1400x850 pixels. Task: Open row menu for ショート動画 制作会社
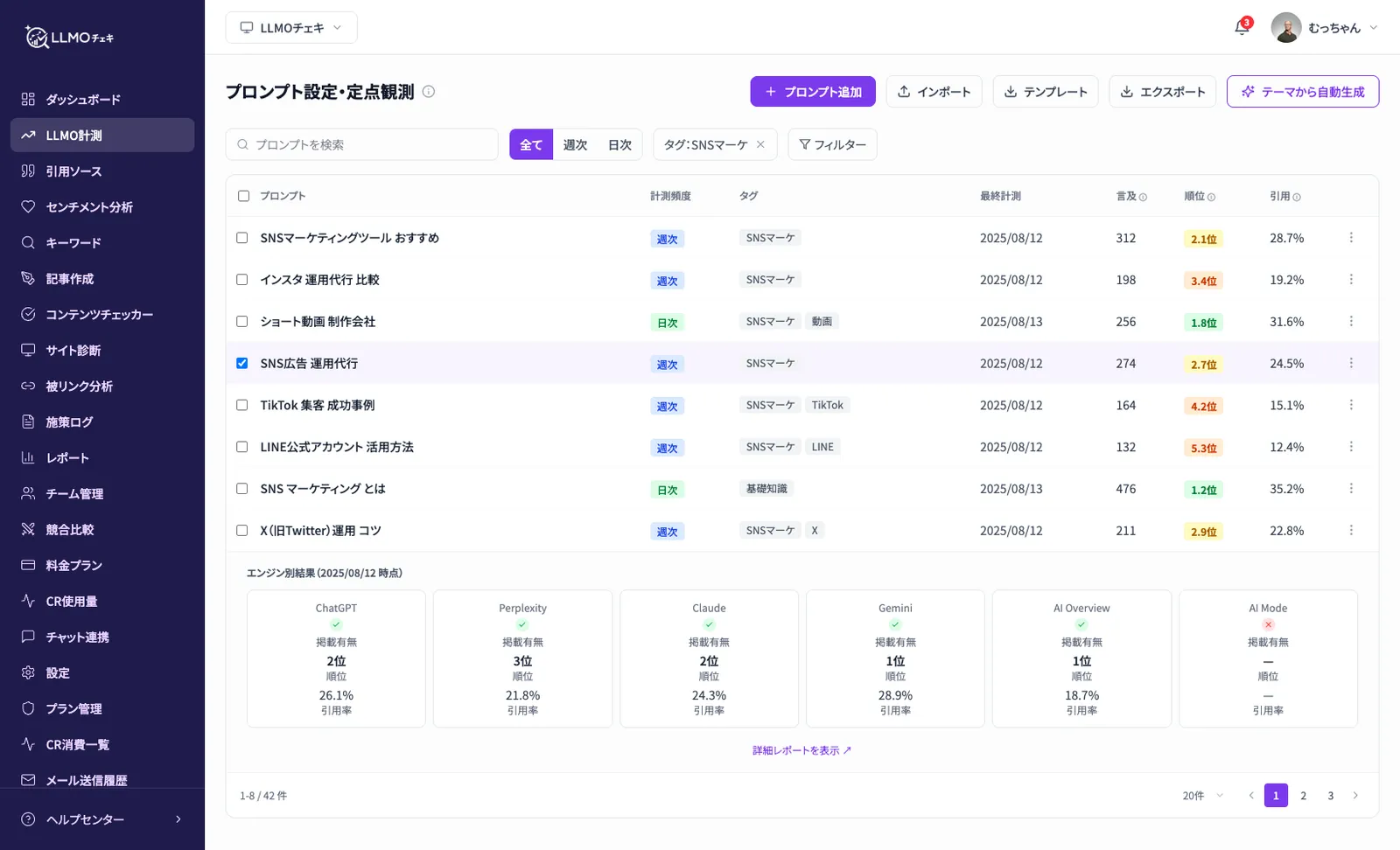(1351, 322)
